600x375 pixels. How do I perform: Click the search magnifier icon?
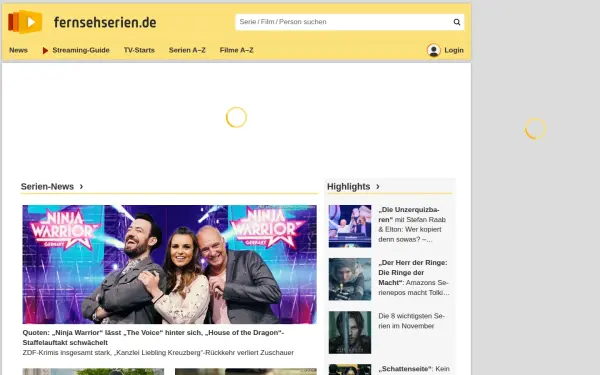[x=457, y=22]
